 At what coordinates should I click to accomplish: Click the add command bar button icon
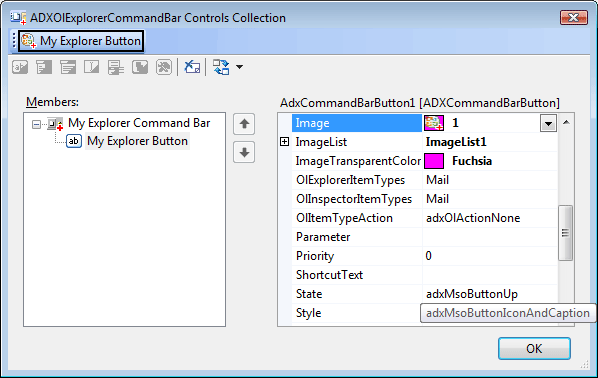click(20, 68)
